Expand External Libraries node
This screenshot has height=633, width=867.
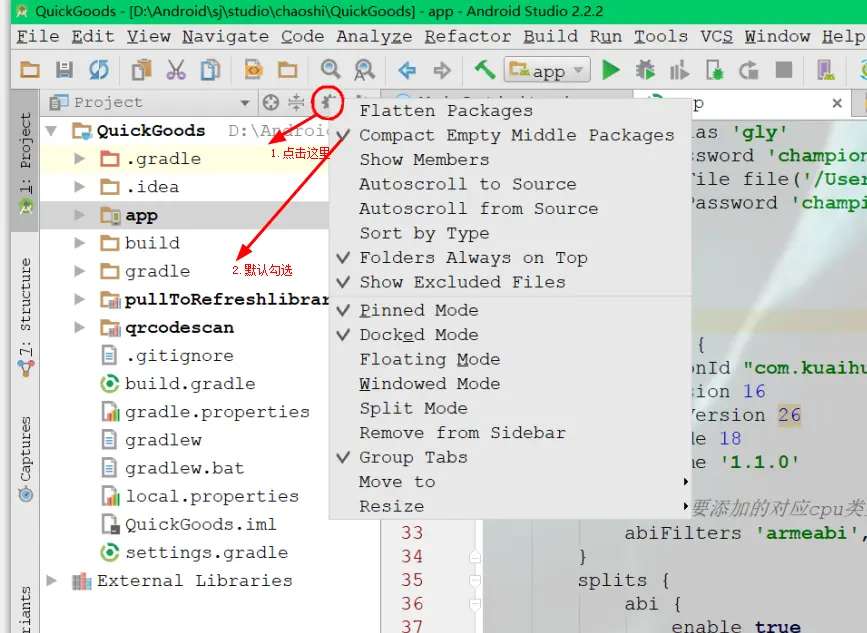click(x=51, y=580)
